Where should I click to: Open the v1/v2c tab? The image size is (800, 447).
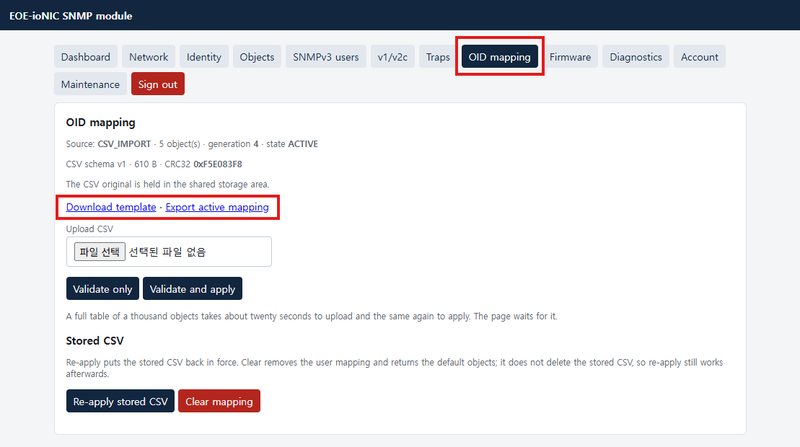[392, 57]
